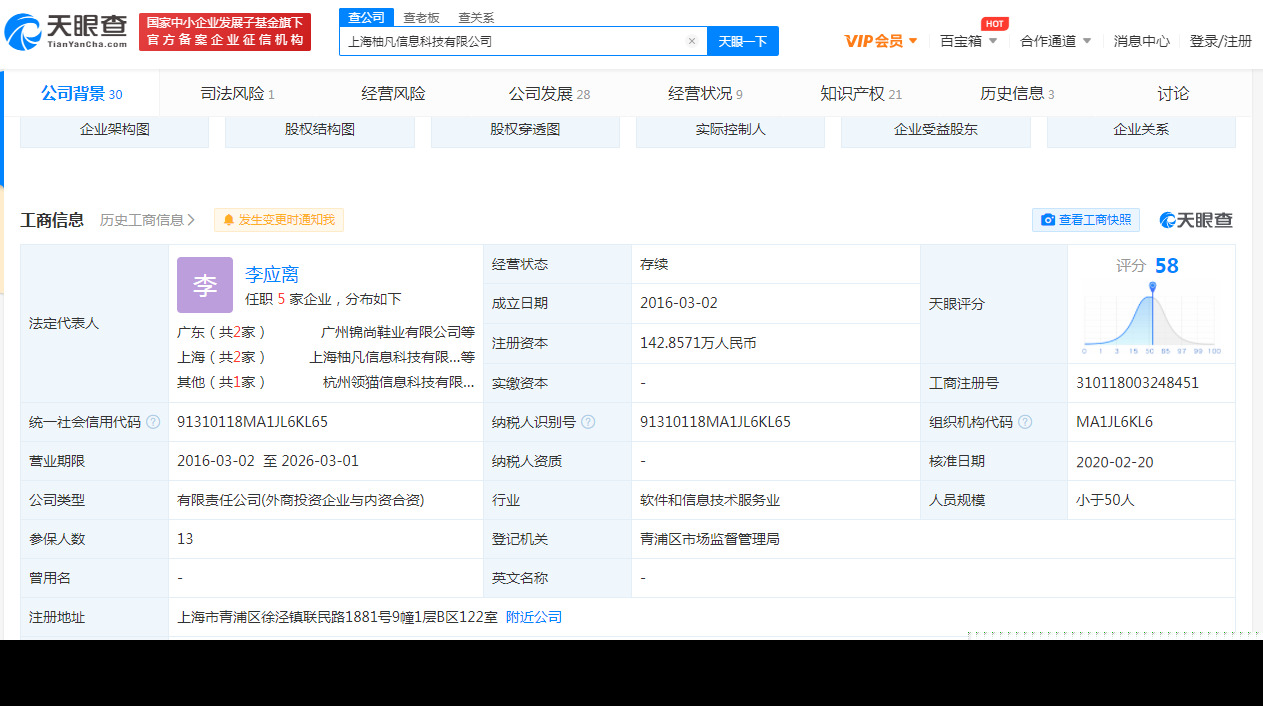This screenshot has width=1263, height=706.
Task: Expand the 百宝箱 menu
Action: (x=969, y=41)
